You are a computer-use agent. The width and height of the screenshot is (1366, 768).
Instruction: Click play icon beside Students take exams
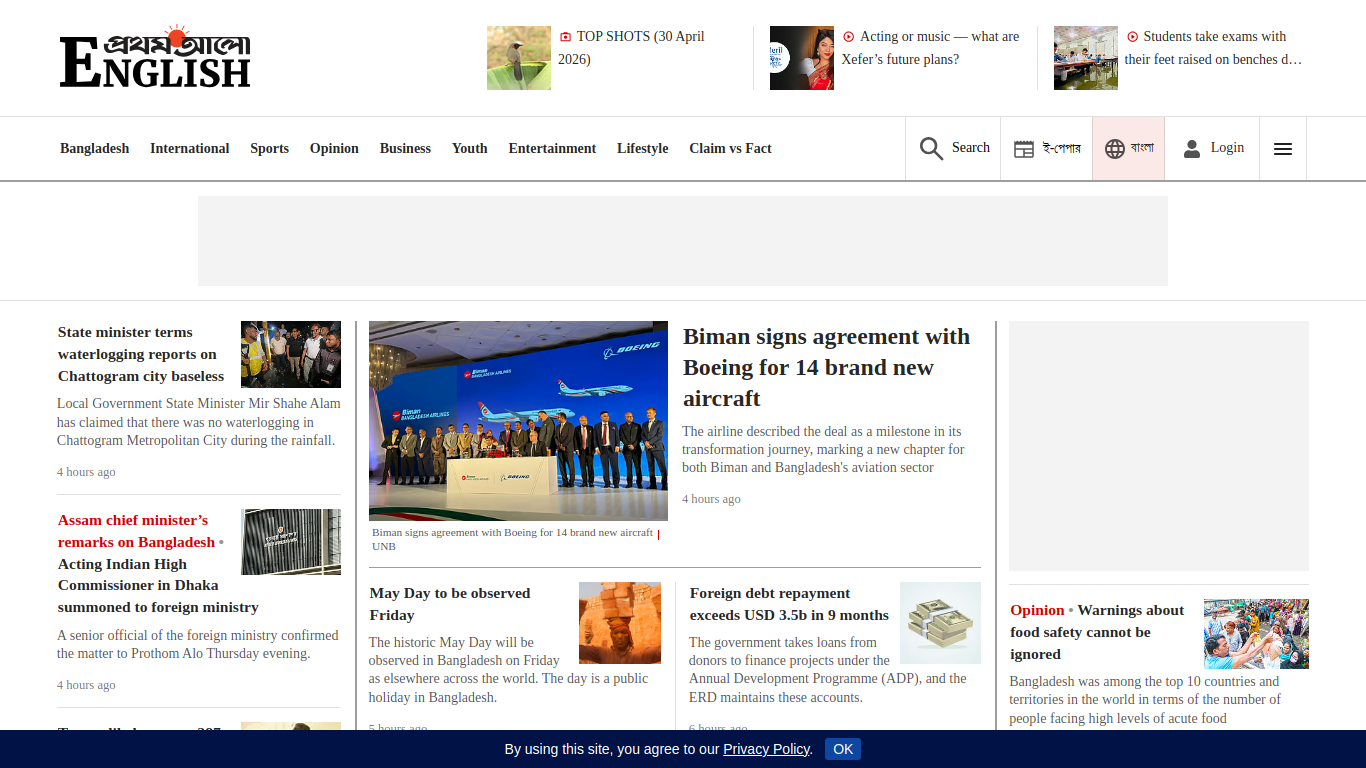click(1132, 37)
